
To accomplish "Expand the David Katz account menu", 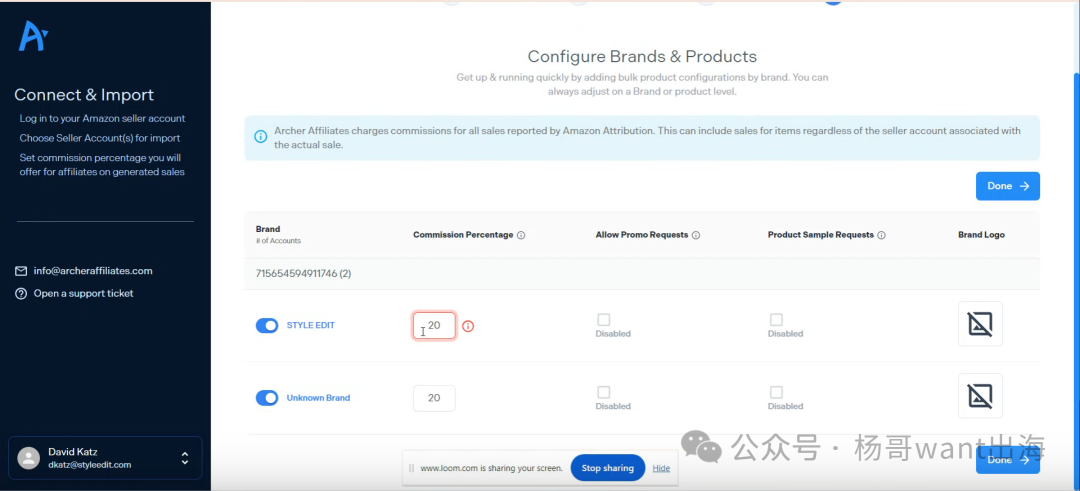I will [184, 458].
